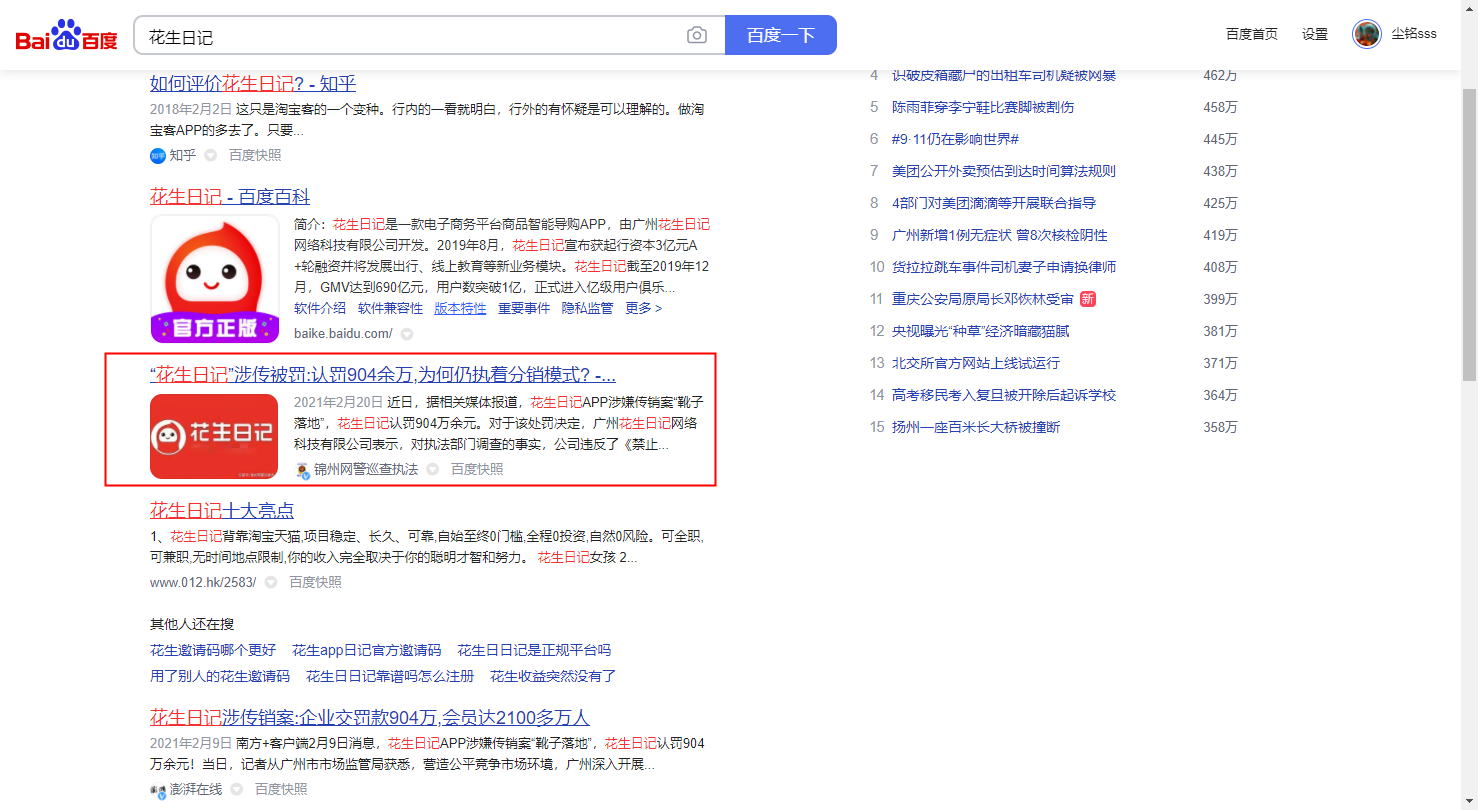Open hot search 重庆公安局原局长邓恢林受审

click(x=983, y=299)
